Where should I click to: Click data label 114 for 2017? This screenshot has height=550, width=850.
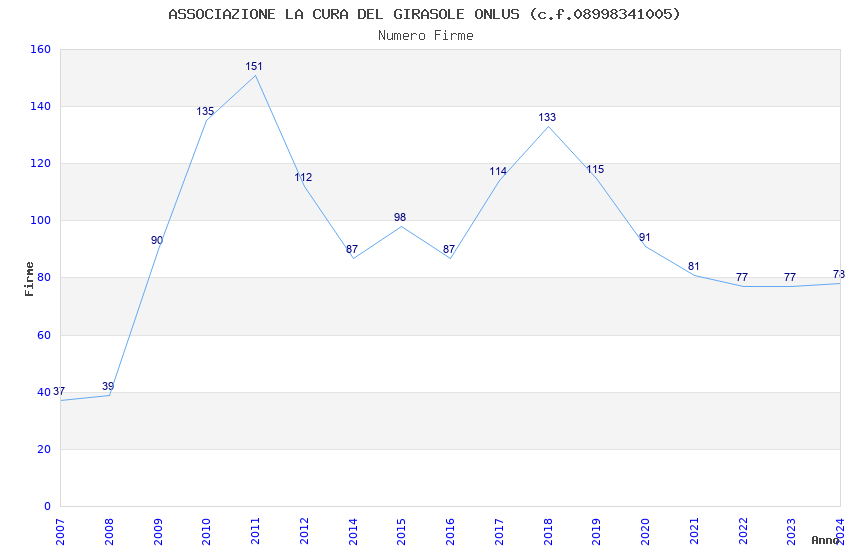point(498,171)
